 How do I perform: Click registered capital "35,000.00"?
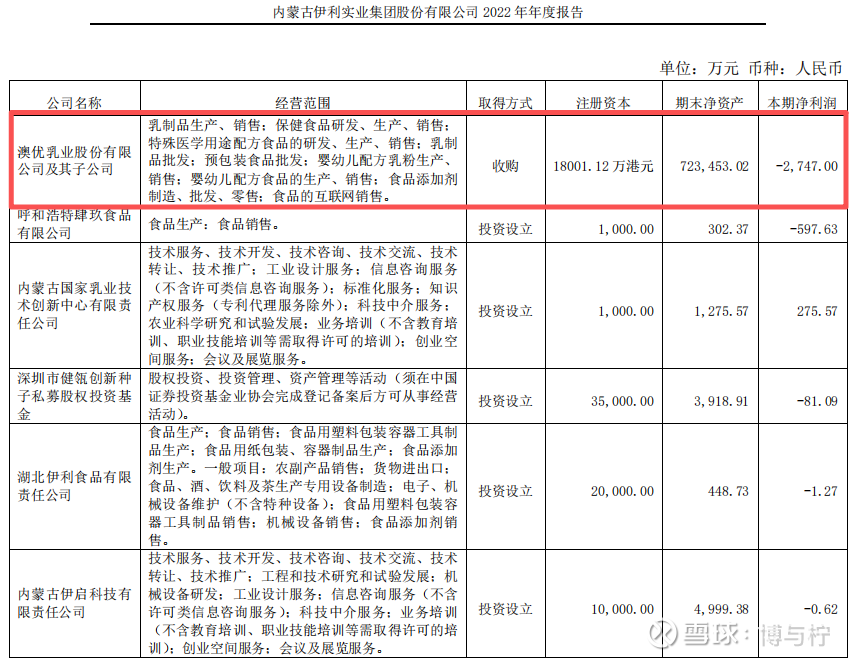point(622,401)
